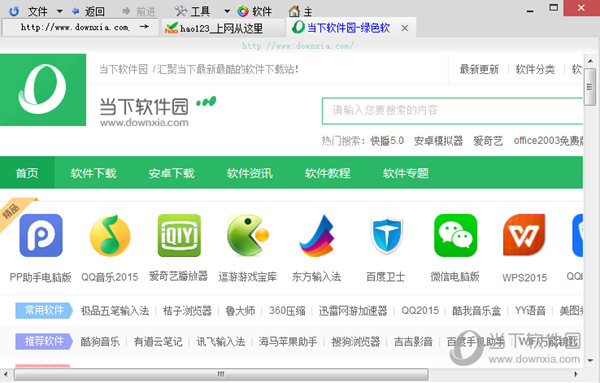
Task: Click the vertical scrollbar down arrow
Action: coord(590,360)
